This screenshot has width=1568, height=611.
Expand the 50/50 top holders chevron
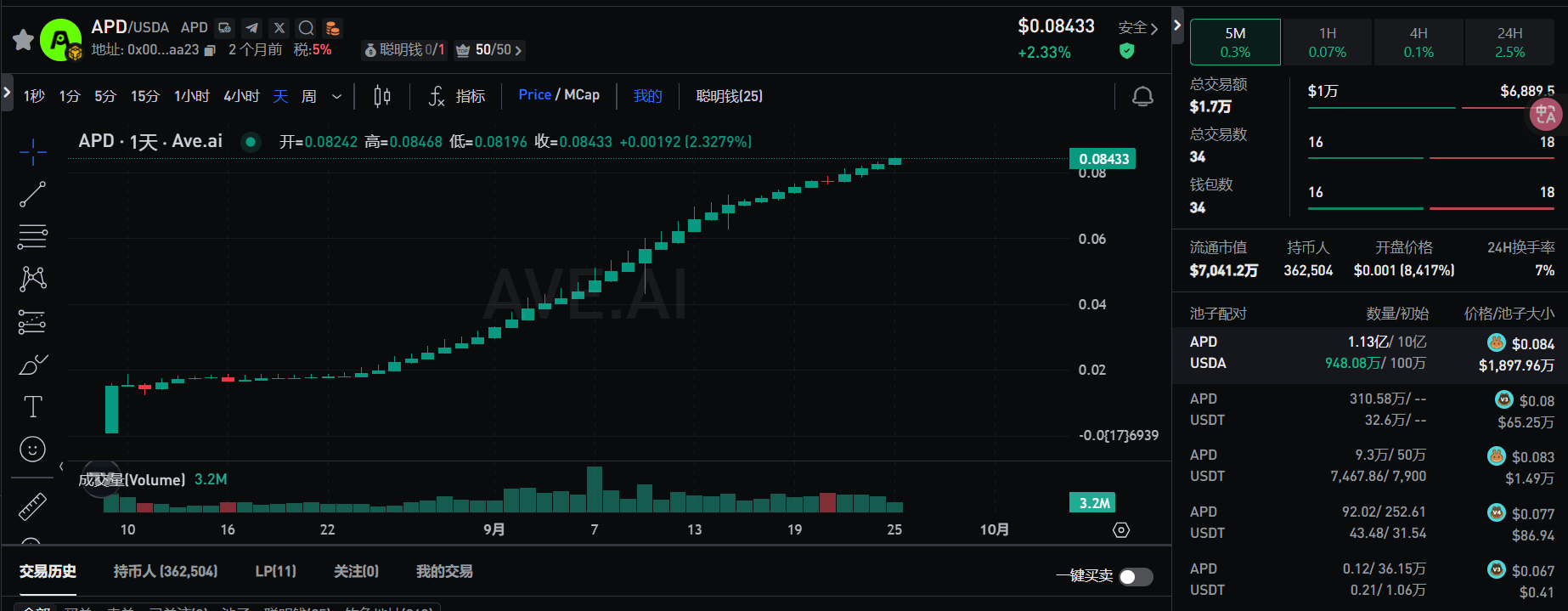(518, 50)
